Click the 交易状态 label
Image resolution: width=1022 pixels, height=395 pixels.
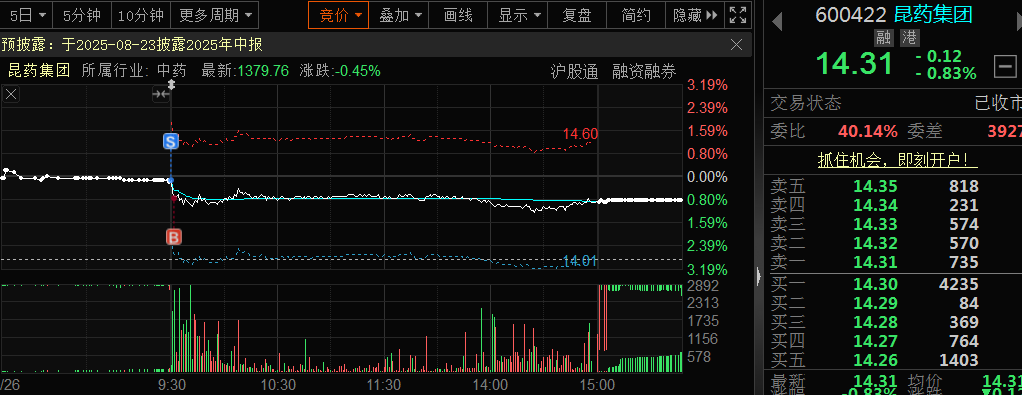(x=806, y=103)
